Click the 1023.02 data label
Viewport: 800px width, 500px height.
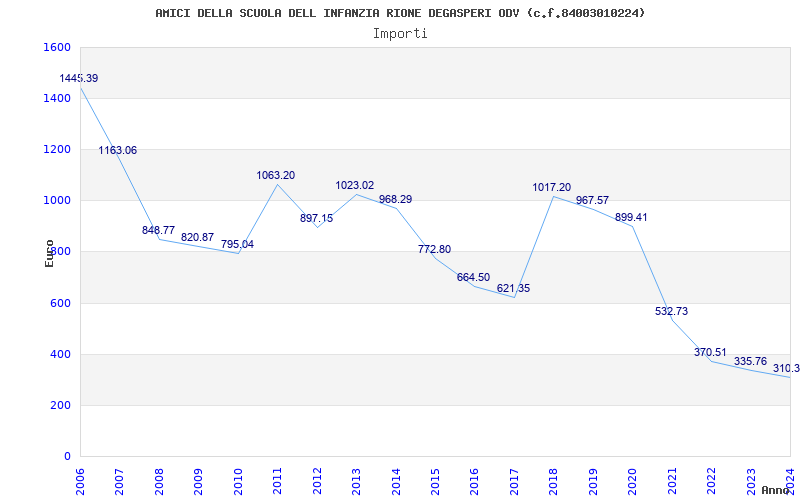coord(355,186)
